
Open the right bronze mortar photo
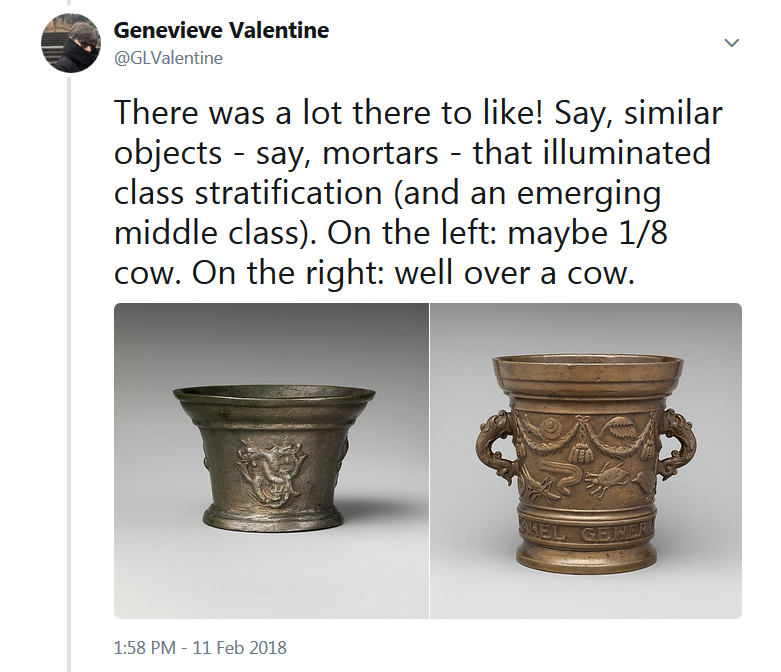pos(586,461)
